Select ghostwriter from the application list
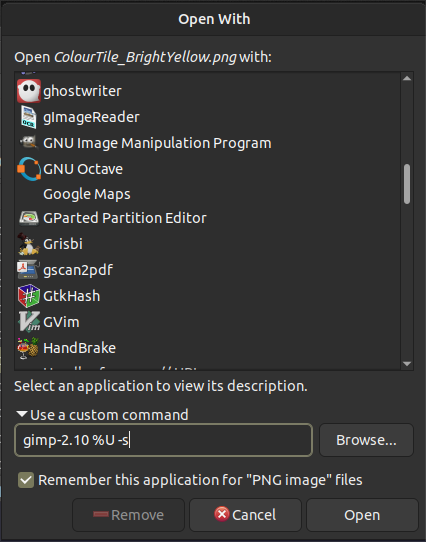 click(82, 91)
